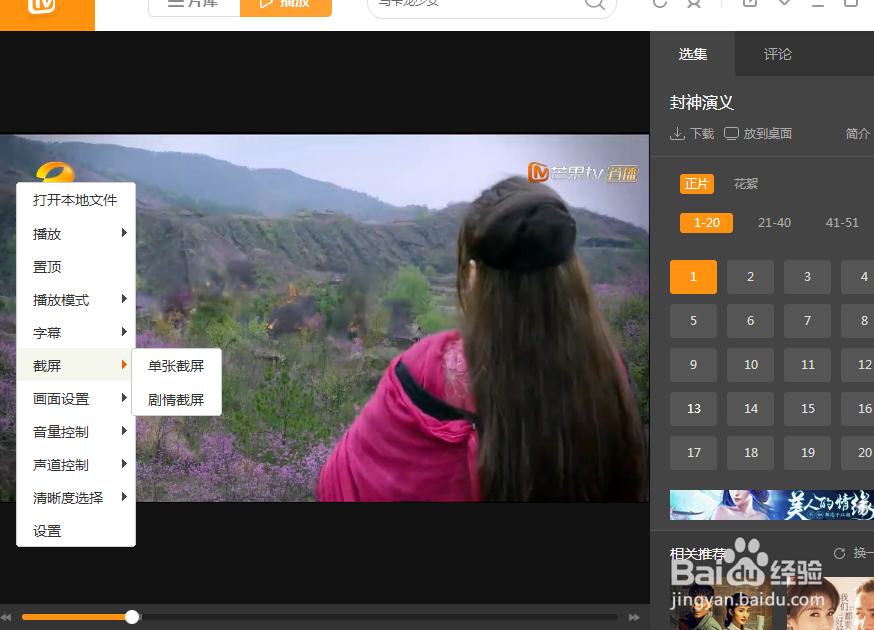
Task: Click the white playback progress handle
Action: click(x=132, y=617)
